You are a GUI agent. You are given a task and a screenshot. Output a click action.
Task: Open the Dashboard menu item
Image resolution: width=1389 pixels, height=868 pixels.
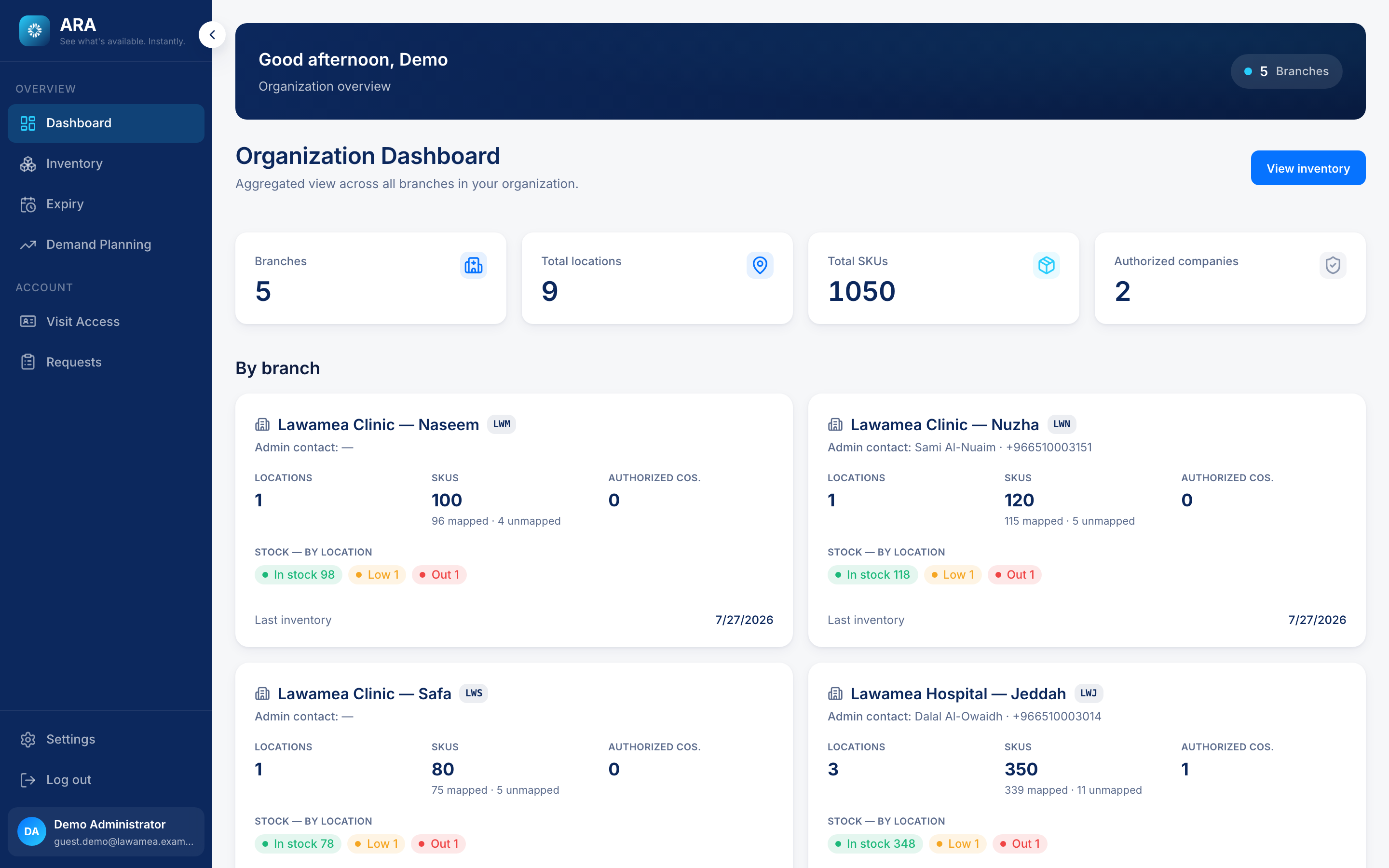coord(106,123)
